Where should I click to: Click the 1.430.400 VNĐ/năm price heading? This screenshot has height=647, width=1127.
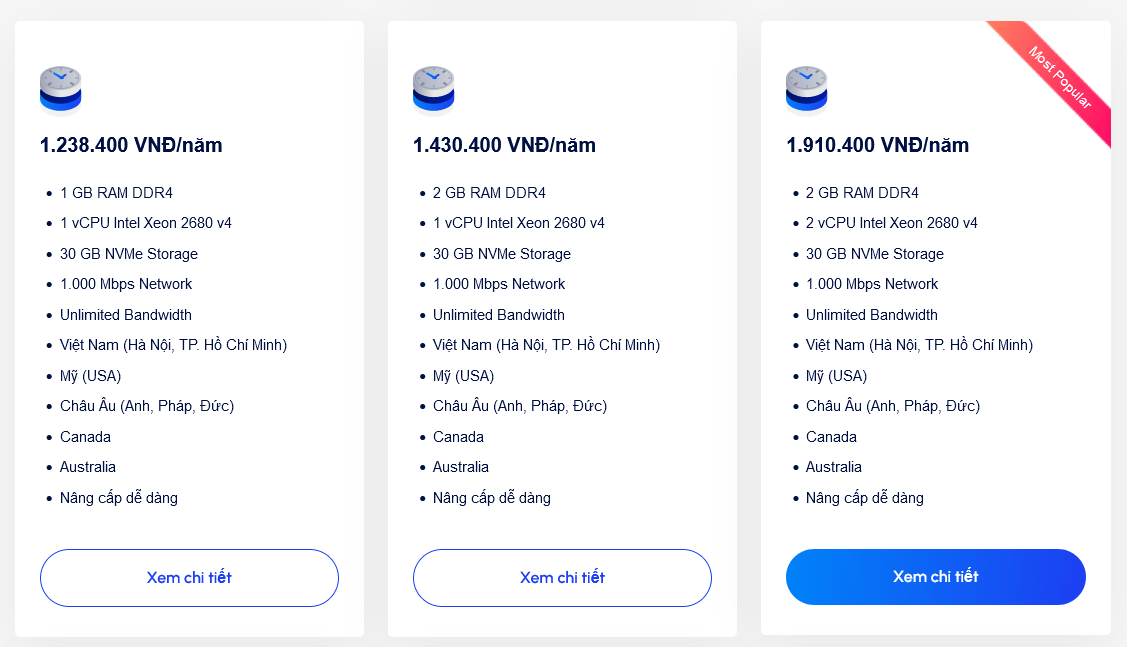tap(504, 145)
